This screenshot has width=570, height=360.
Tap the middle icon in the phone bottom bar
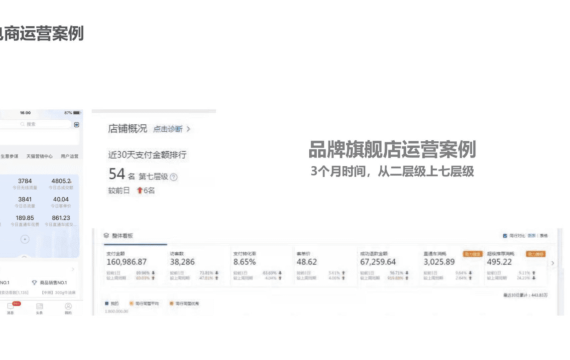pyautogui.click(x=39, y=306)
